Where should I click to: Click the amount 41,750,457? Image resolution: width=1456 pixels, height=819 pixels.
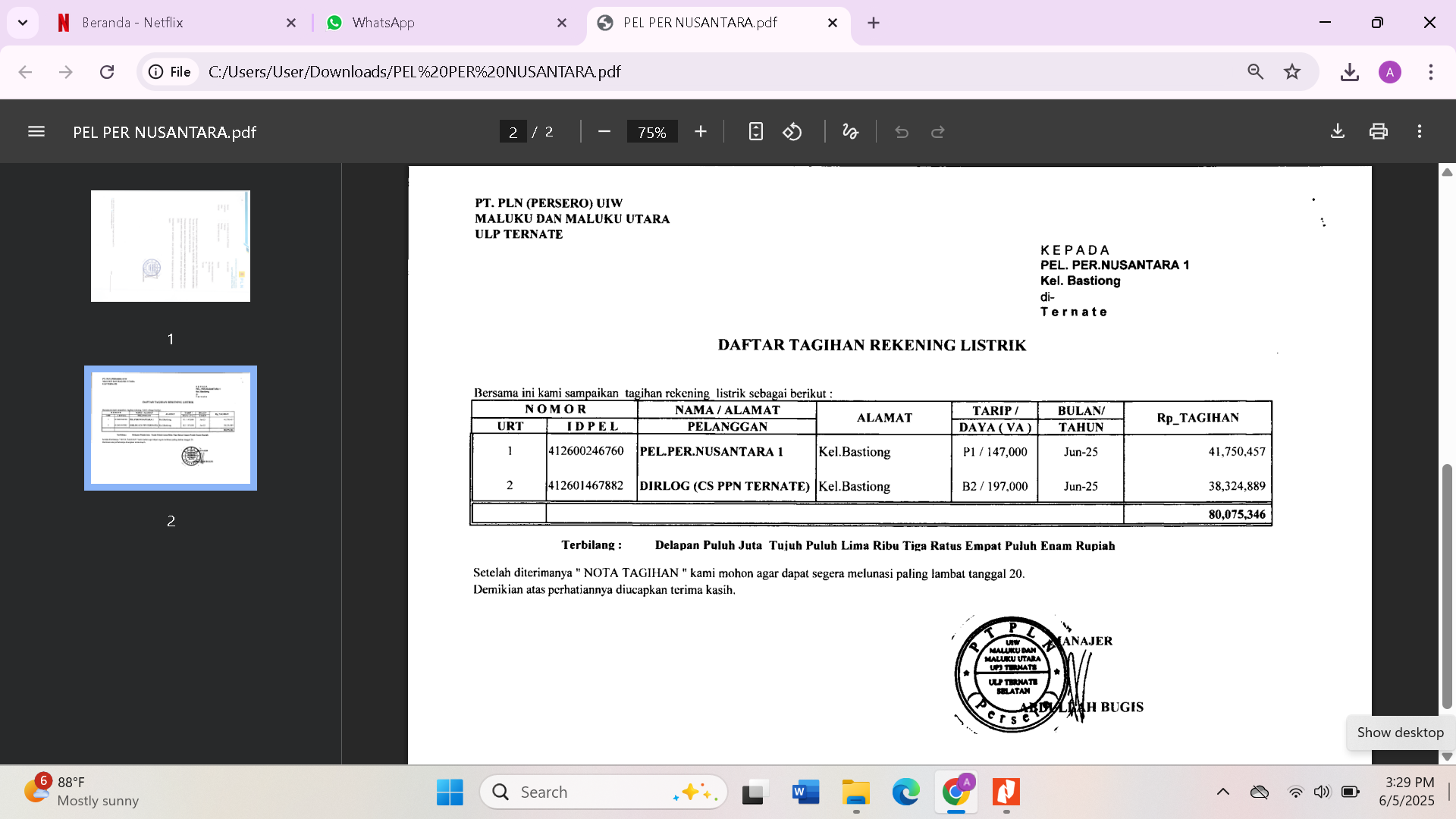pos(1237,452)
